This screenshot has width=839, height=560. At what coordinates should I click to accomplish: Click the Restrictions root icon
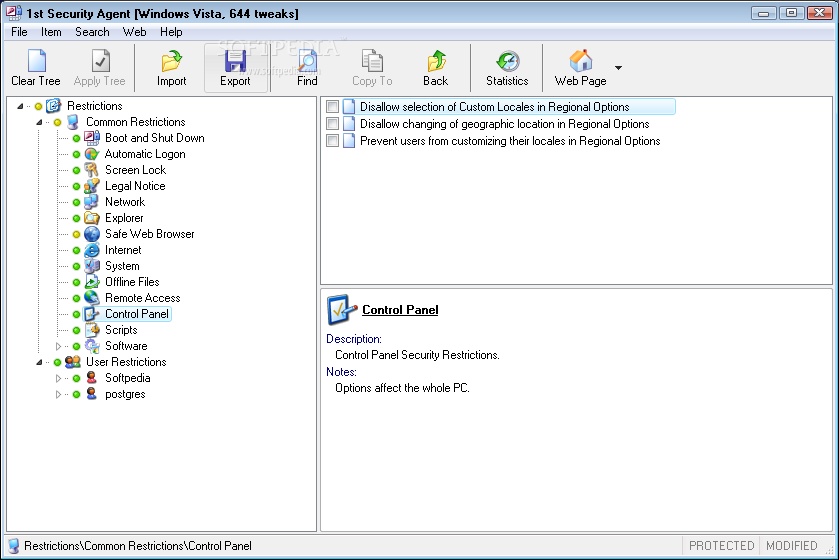coord(54,106)
